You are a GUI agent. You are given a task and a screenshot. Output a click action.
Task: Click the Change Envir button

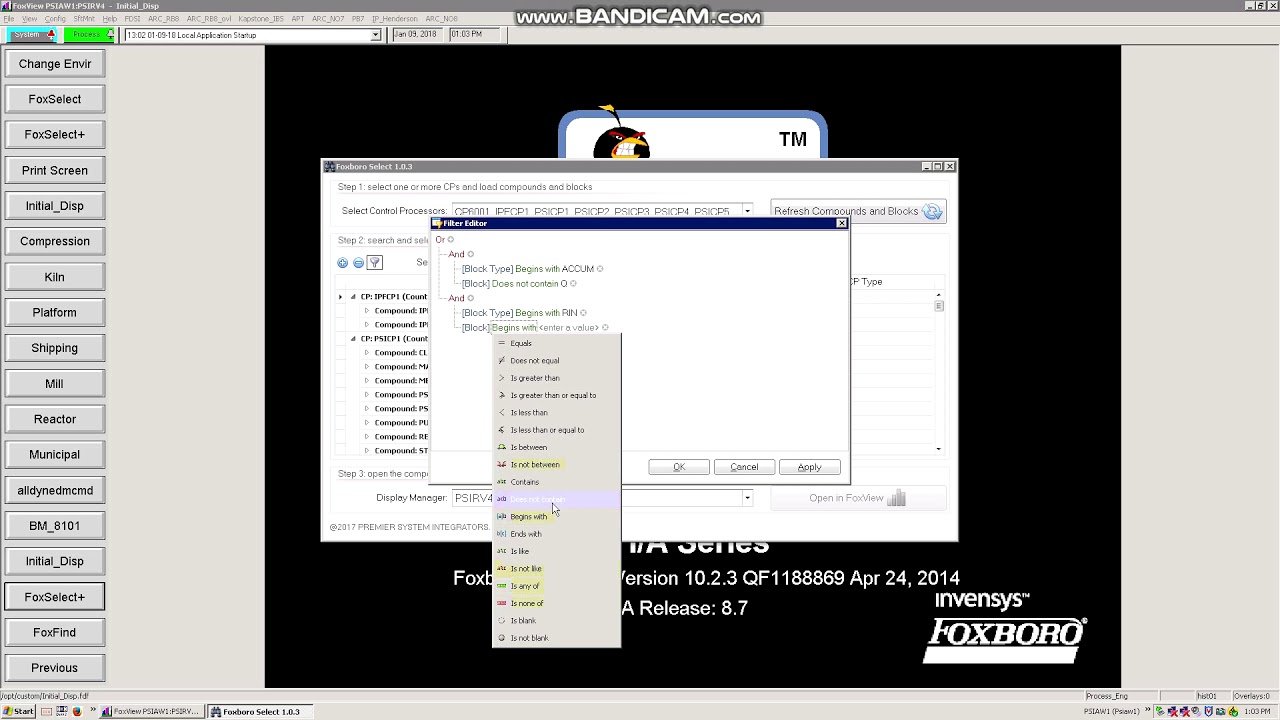(x=55, y=64)
